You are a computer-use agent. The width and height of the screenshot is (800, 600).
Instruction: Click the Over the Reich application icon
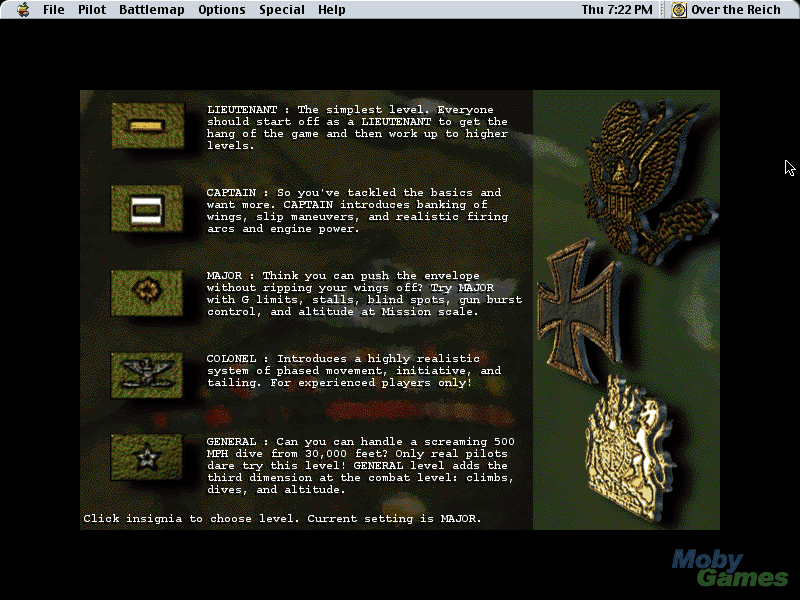pos(679,10)
